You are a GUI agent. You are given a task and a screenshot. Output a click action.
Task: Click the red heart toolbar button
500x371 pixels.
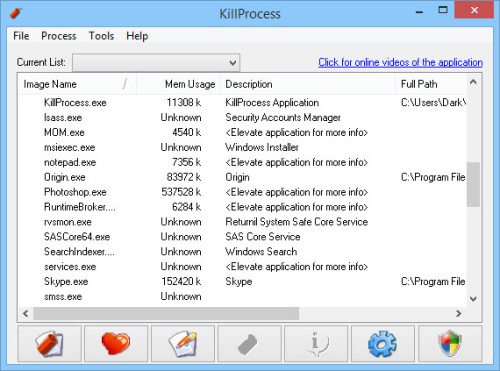click(116, 344)
